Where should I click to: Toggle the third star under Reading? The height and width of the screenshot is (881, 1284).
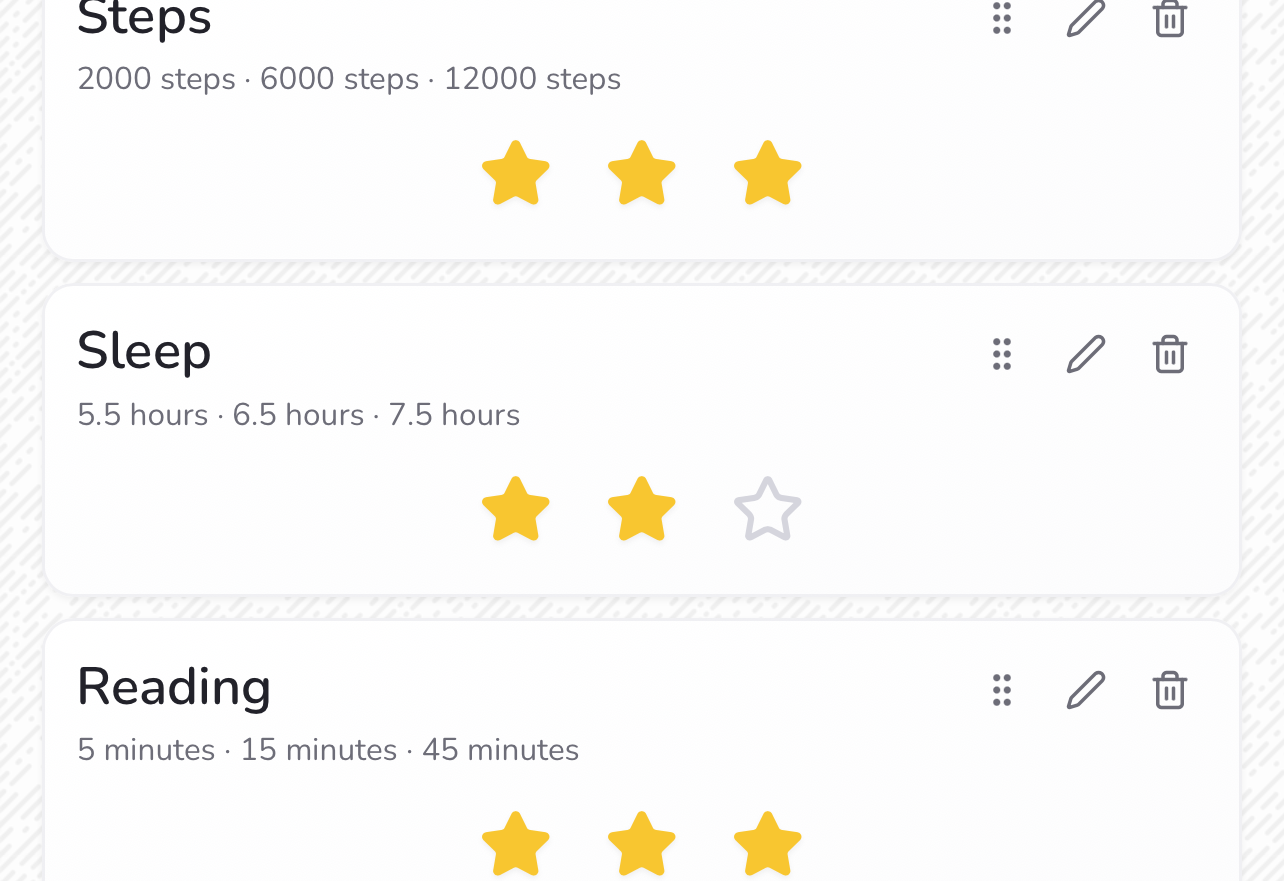click(x=768, y=845)
